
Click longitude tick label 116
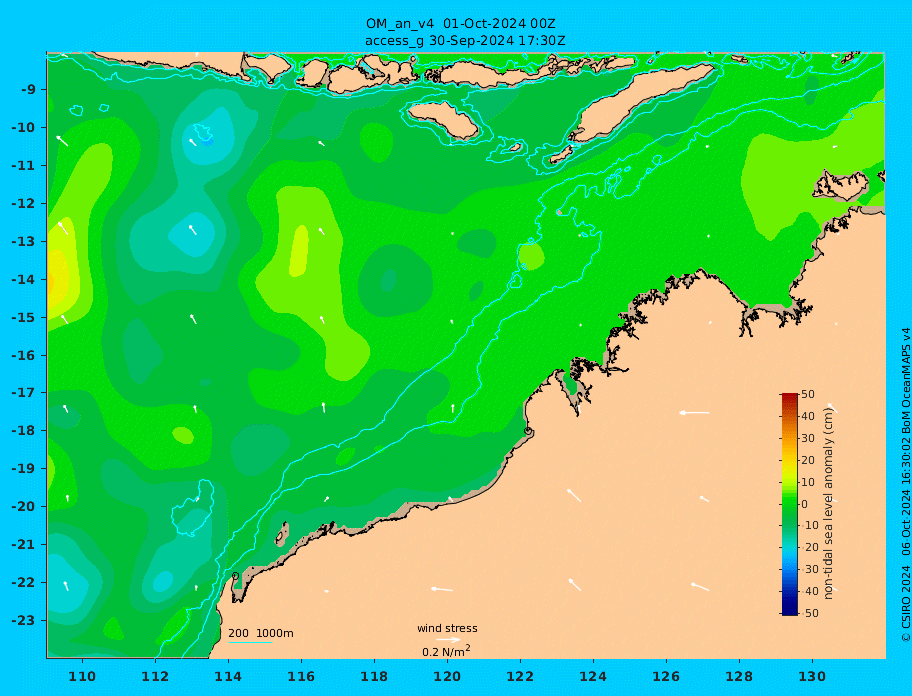(301, 676)
